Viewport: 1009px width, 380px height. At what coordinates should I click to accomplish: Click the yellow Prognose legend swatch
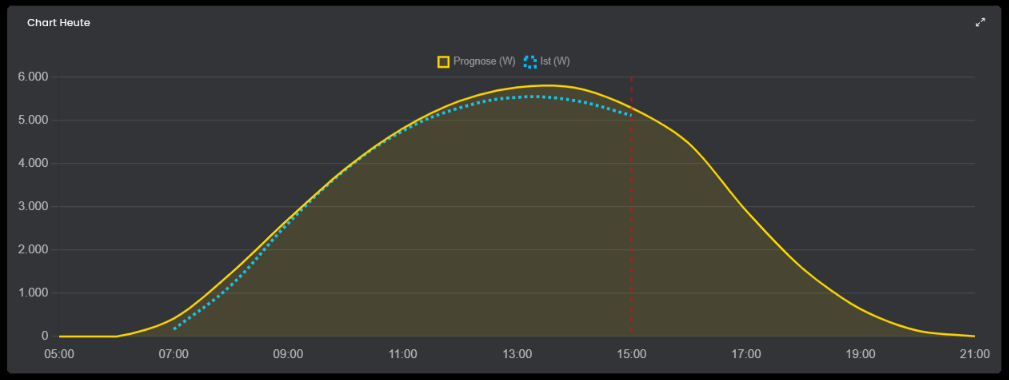point(443,62)
